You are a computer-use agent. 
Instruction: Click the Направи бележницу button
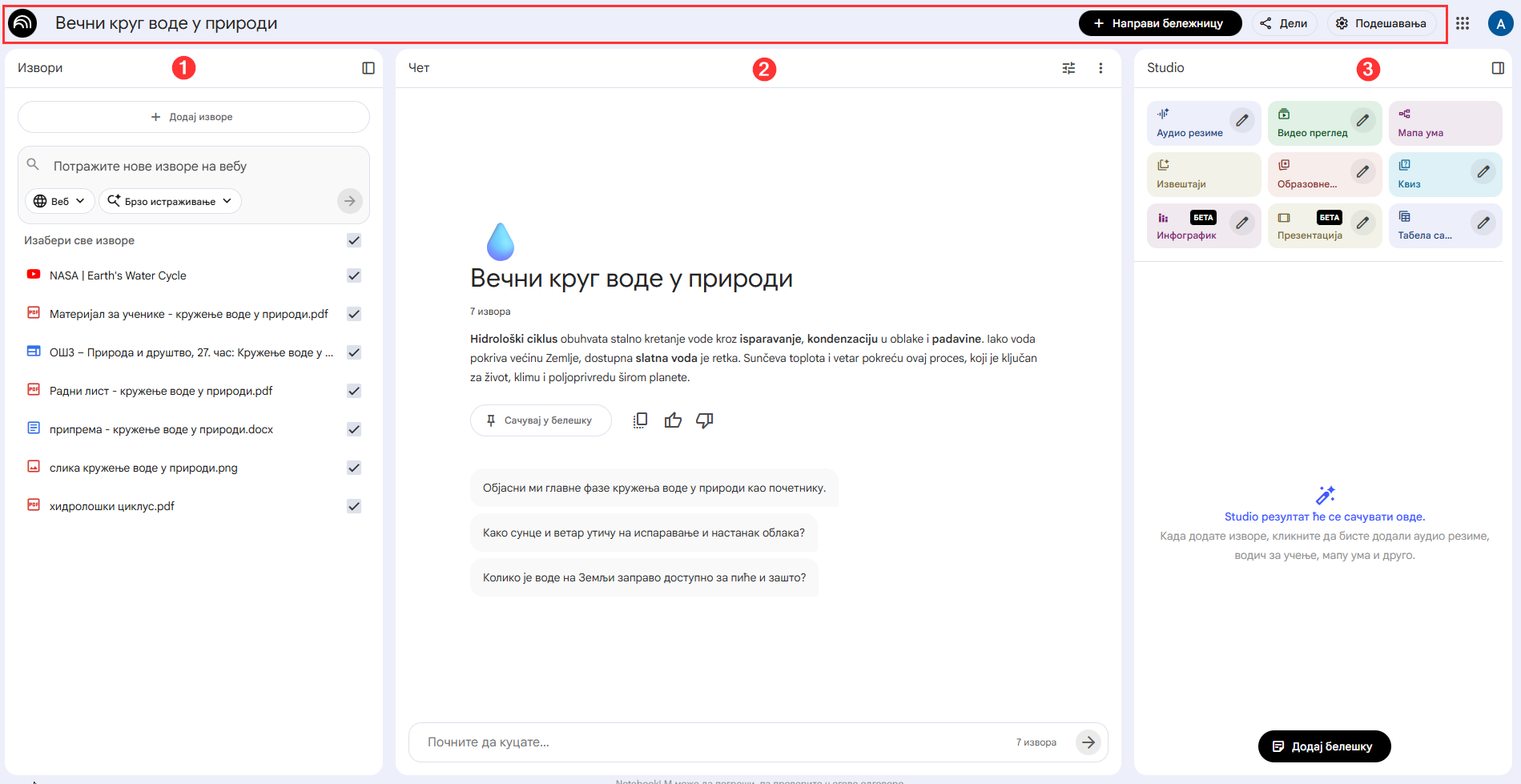(1159, 23)
